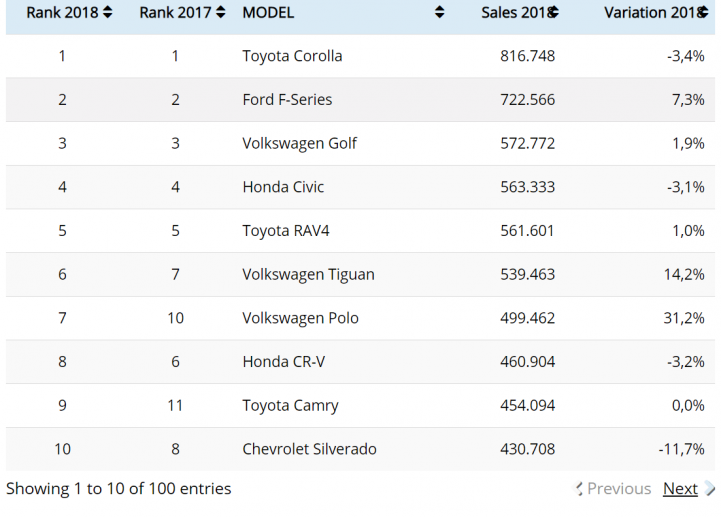Click the Next page chevron icon
The image size is (721, 517).
click(x=710, y=488)
